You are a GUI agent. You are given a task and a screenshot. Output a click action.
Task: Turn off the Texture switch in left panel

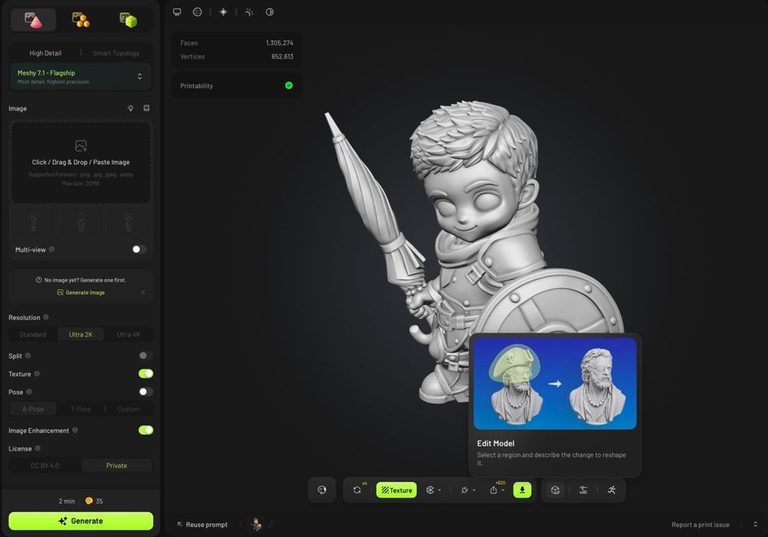(x=145, y=374)
